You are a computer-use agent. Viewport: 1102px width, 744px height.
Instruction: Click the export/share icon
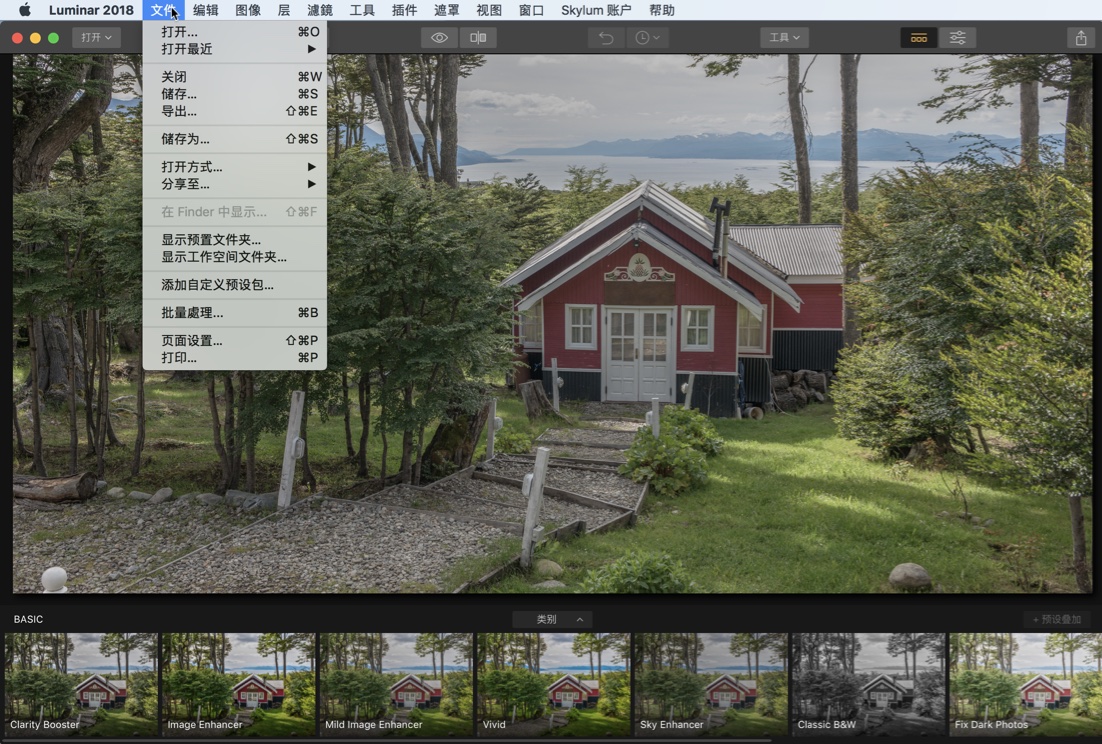coord(1082,37)
